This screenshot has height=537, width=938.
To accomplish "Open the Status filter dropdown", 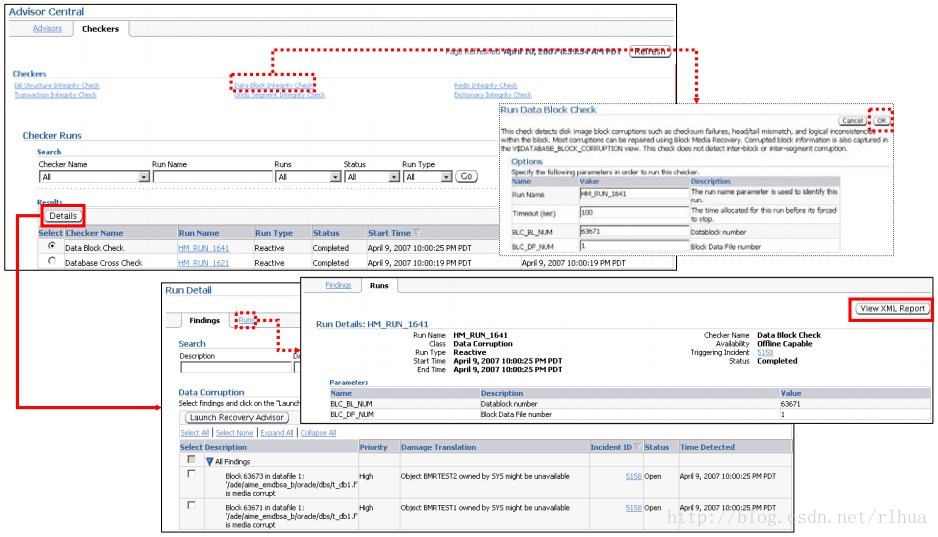I will (x=394, y=177).
